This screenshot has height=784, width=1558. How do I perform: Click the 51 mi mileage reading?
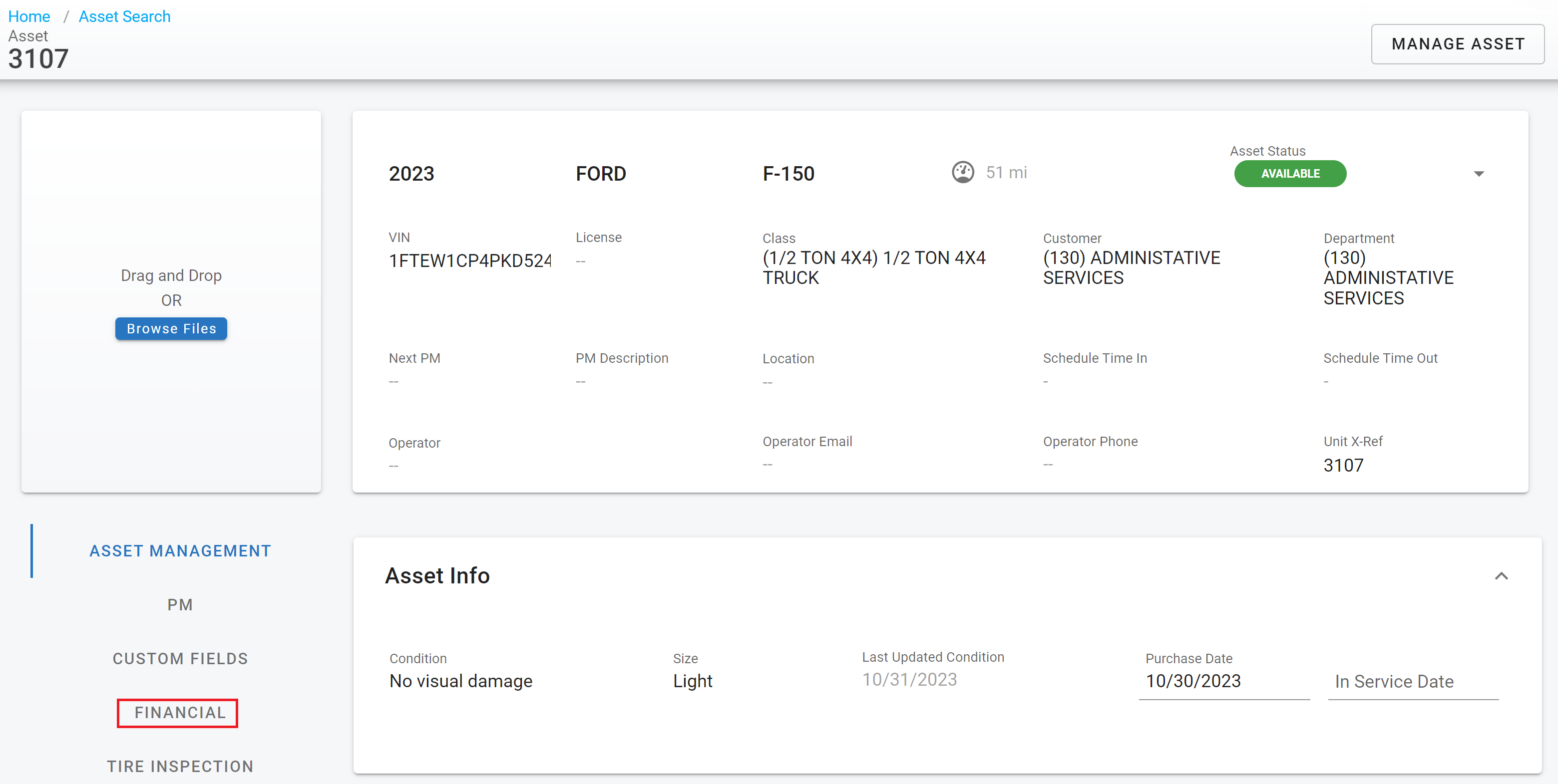1006,173
